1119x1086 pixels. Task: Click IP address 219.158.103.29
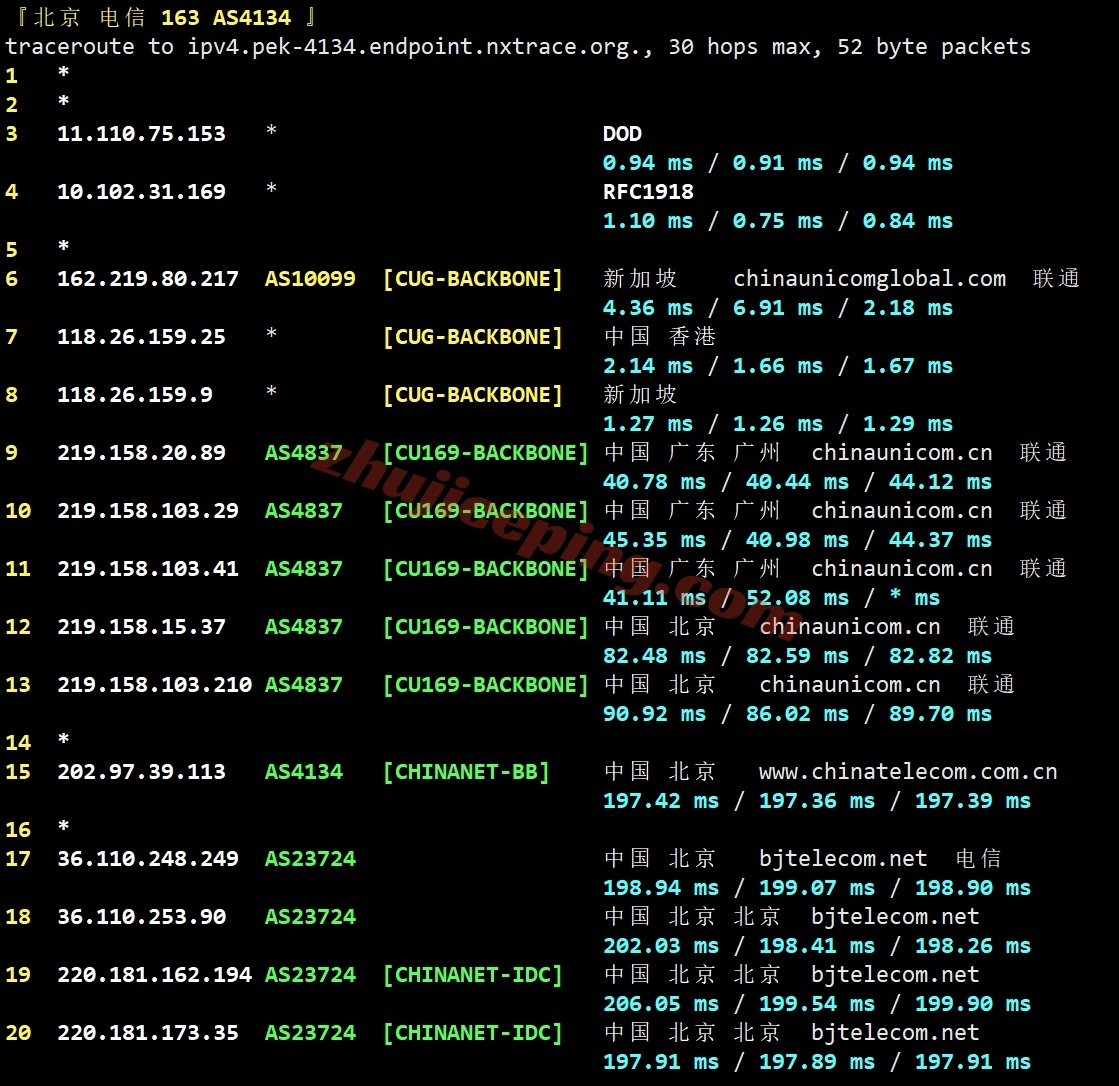148,511
